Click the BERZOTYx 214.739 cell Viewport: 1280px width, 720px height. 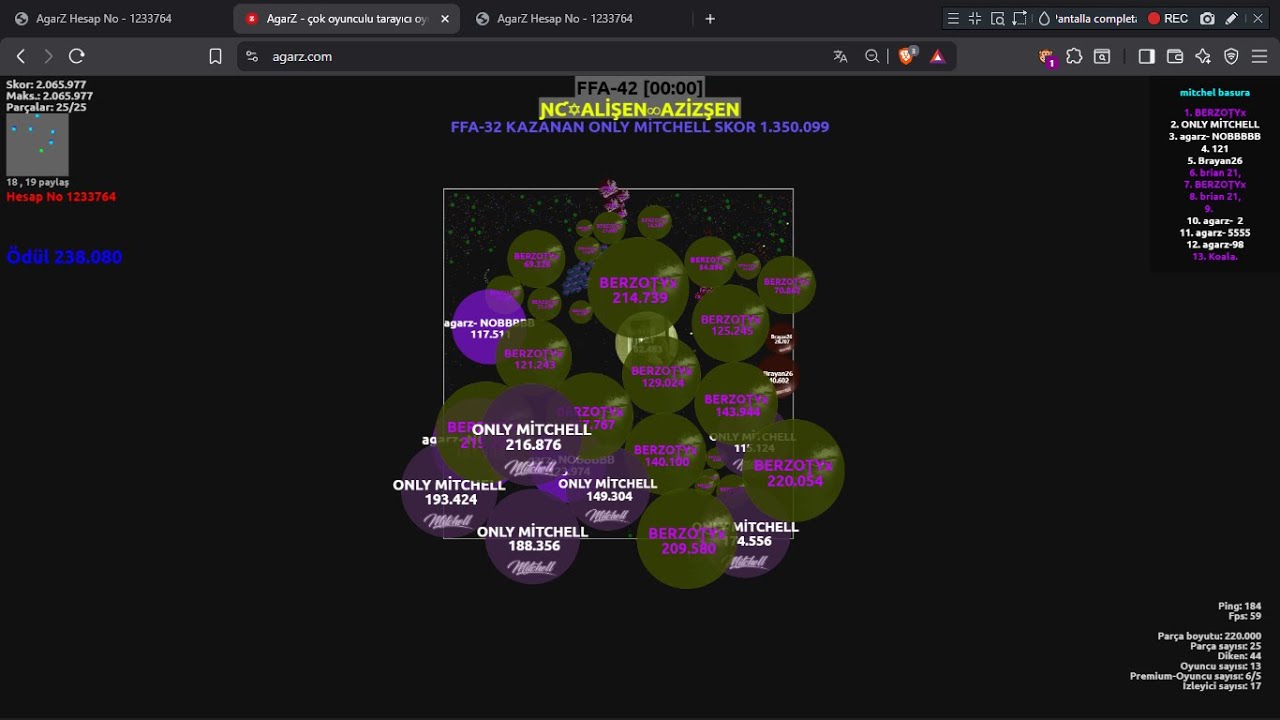639,290
